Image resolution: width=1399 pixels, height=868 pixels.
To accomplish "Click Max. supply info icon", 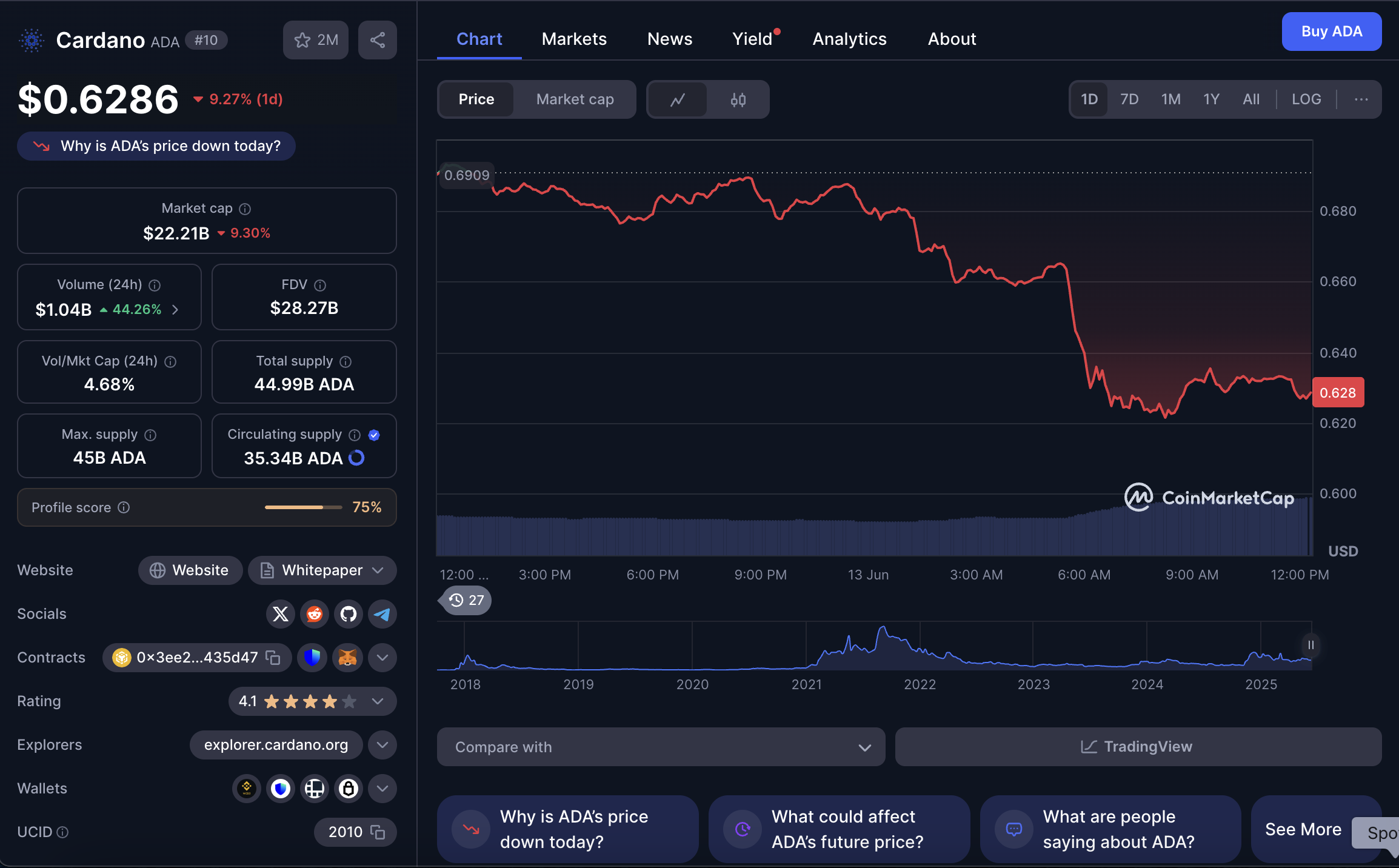I will pyautogui.click(x=150, y=435).
